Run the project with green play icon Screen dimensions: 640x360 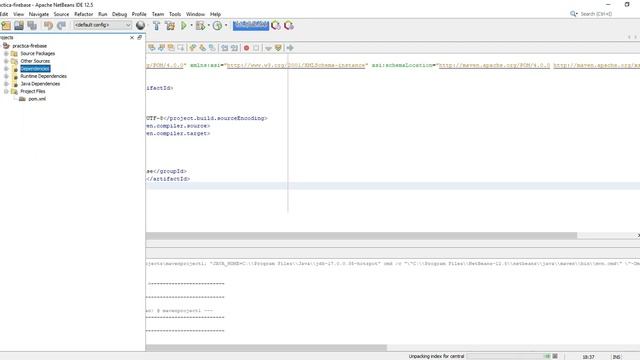click(184, 25)
